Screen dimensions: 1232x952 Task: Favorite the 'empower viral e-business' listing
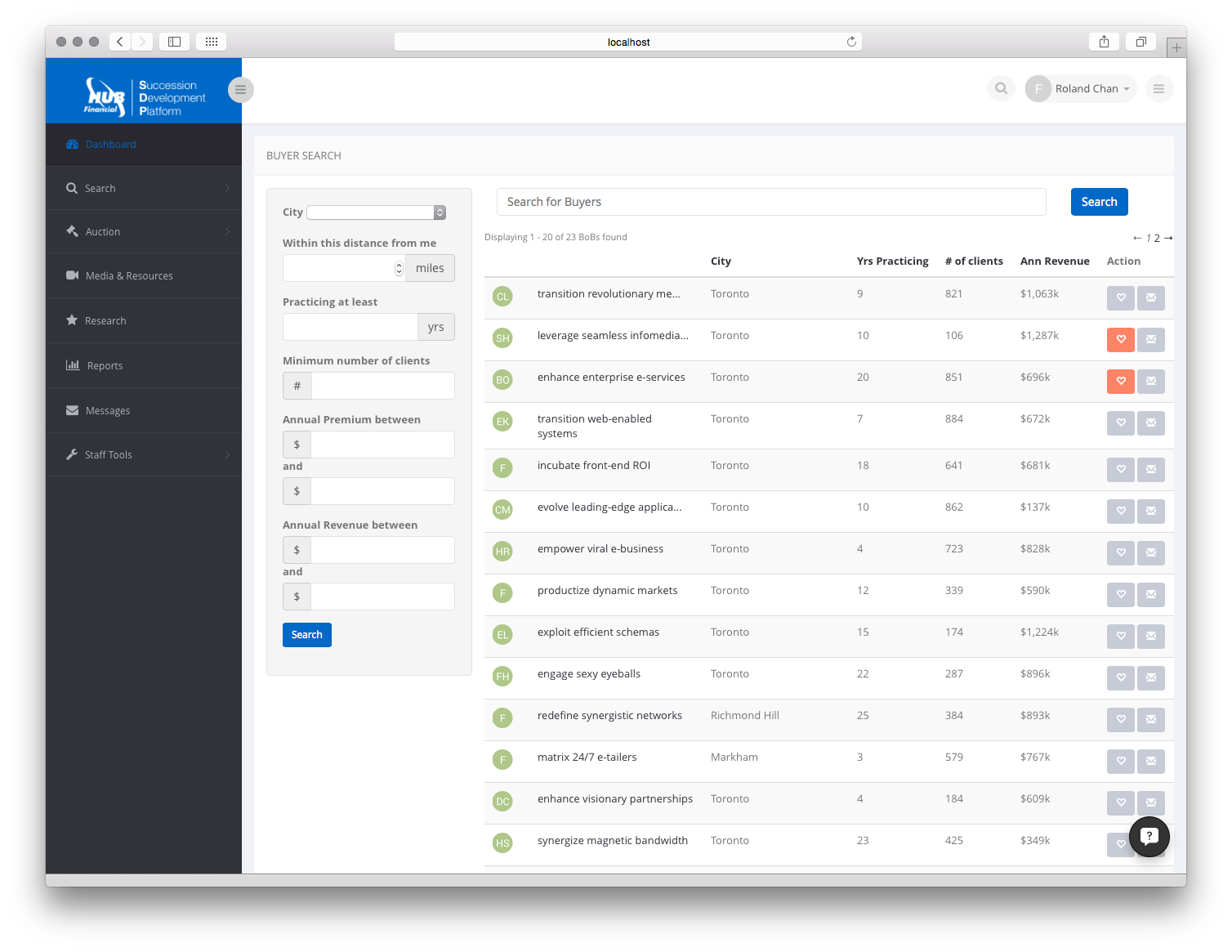pos(1121,553)
